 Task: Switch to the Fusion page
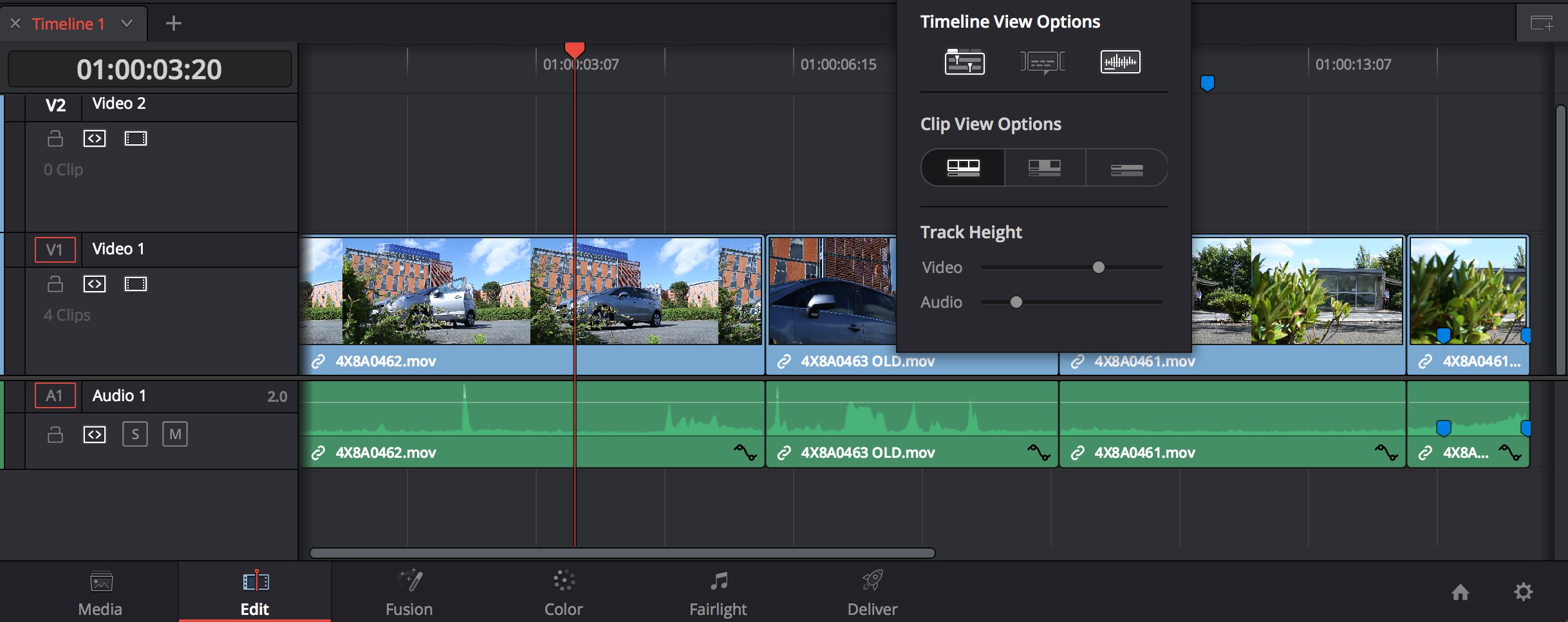(x=409, y=592)
